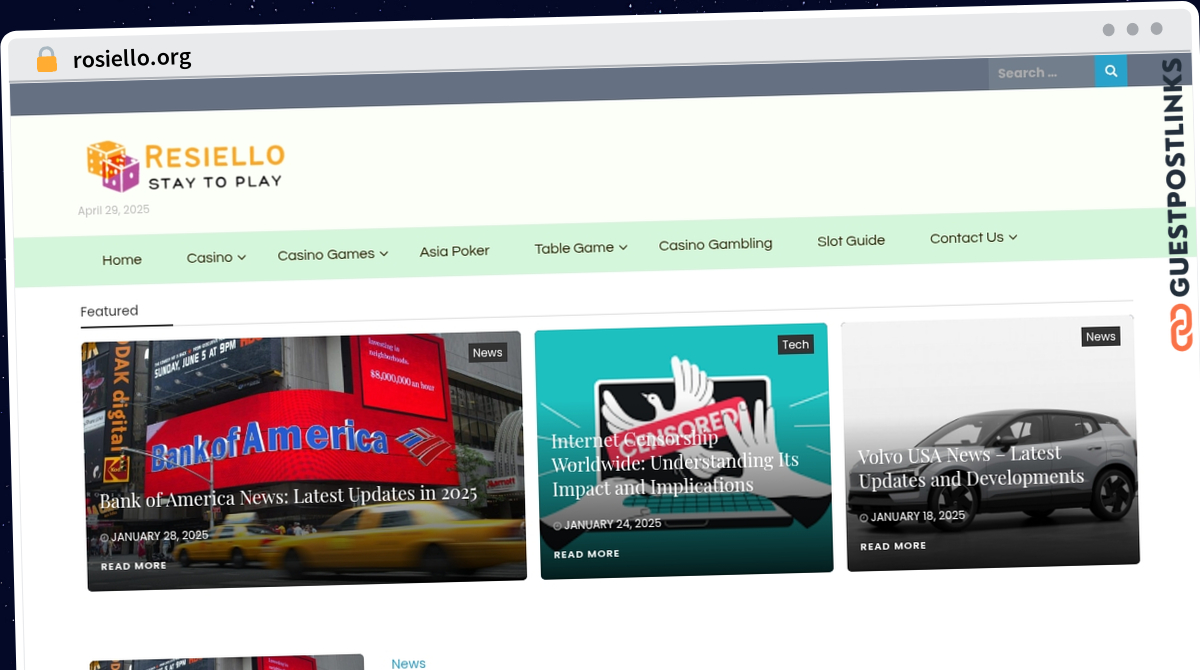The image size is (1200, 670).
Task: Select Casino Gambling in the navigation
Action: (x=715, y=244)
